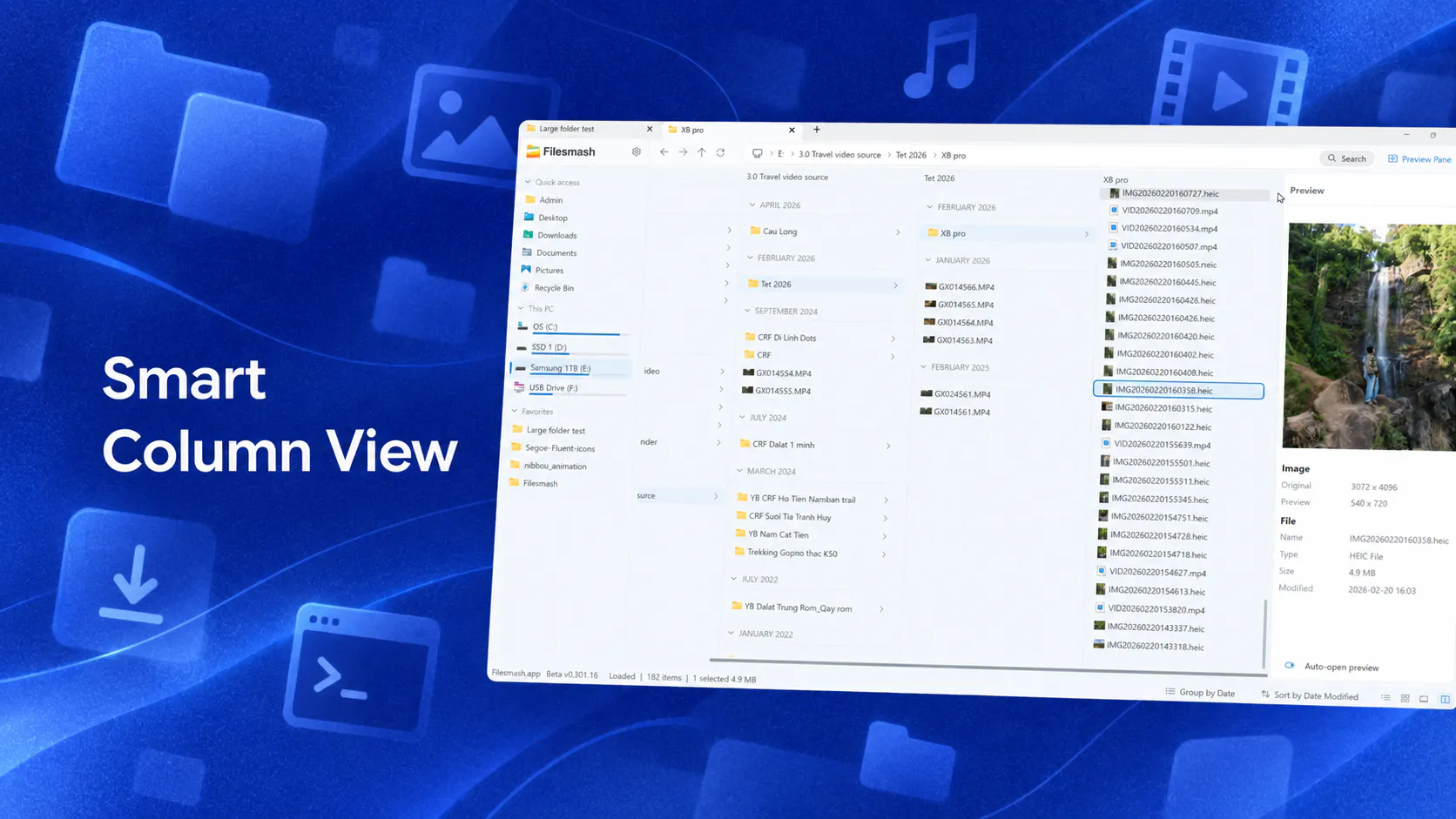Viewport: 1456px width, 819px height.
Task: Select the USB Drive (F:)
Action: point(569,388)
